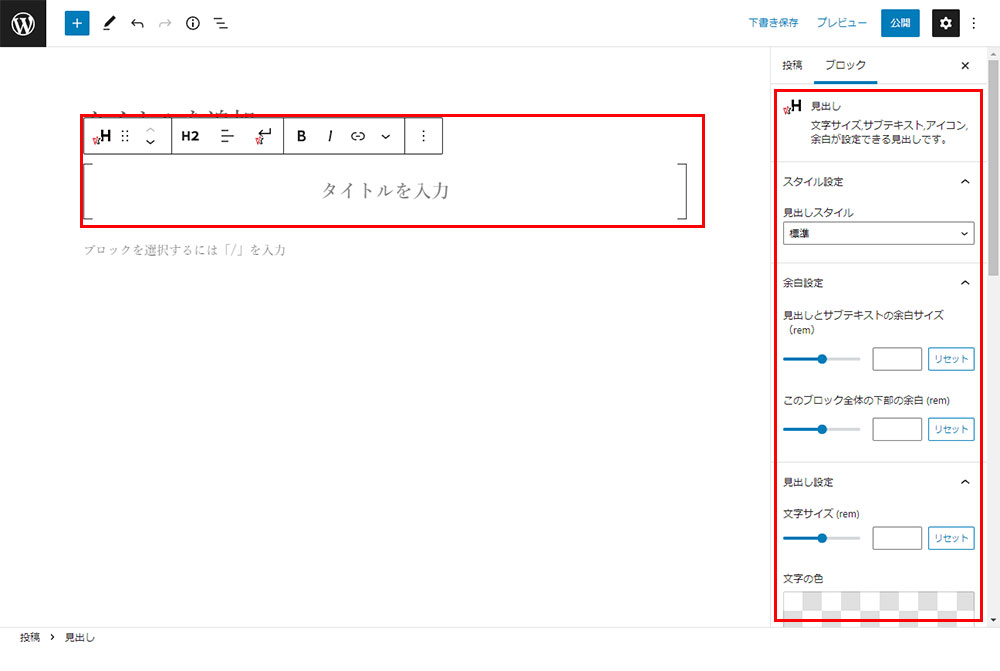
Task: Toggle the settings gear sidebar icon
Action: [946, 23]
